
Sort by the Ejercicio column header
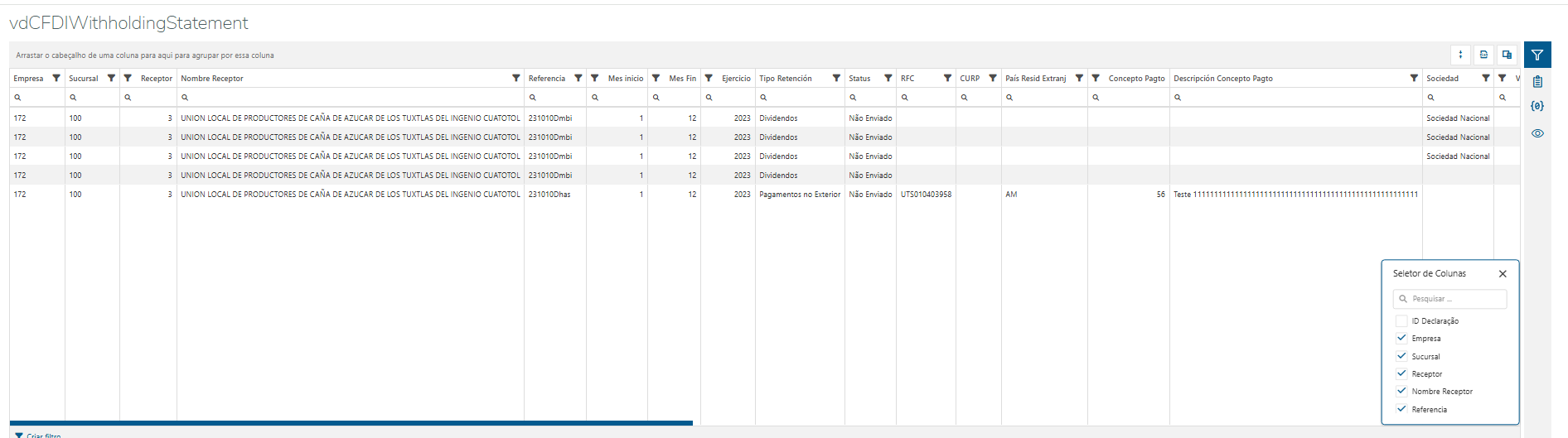coord(735,79)
